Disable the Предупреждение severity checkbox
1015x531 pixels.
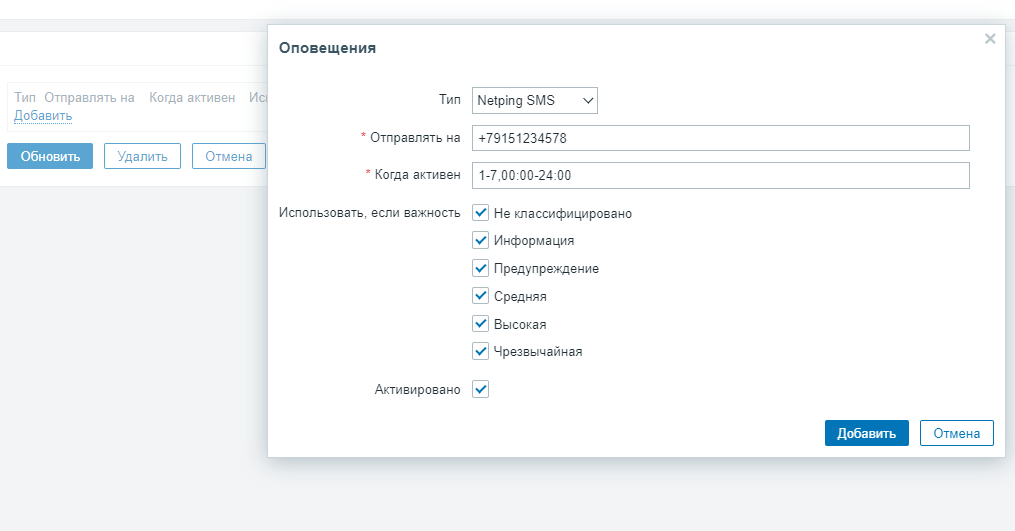coord(481,268)
